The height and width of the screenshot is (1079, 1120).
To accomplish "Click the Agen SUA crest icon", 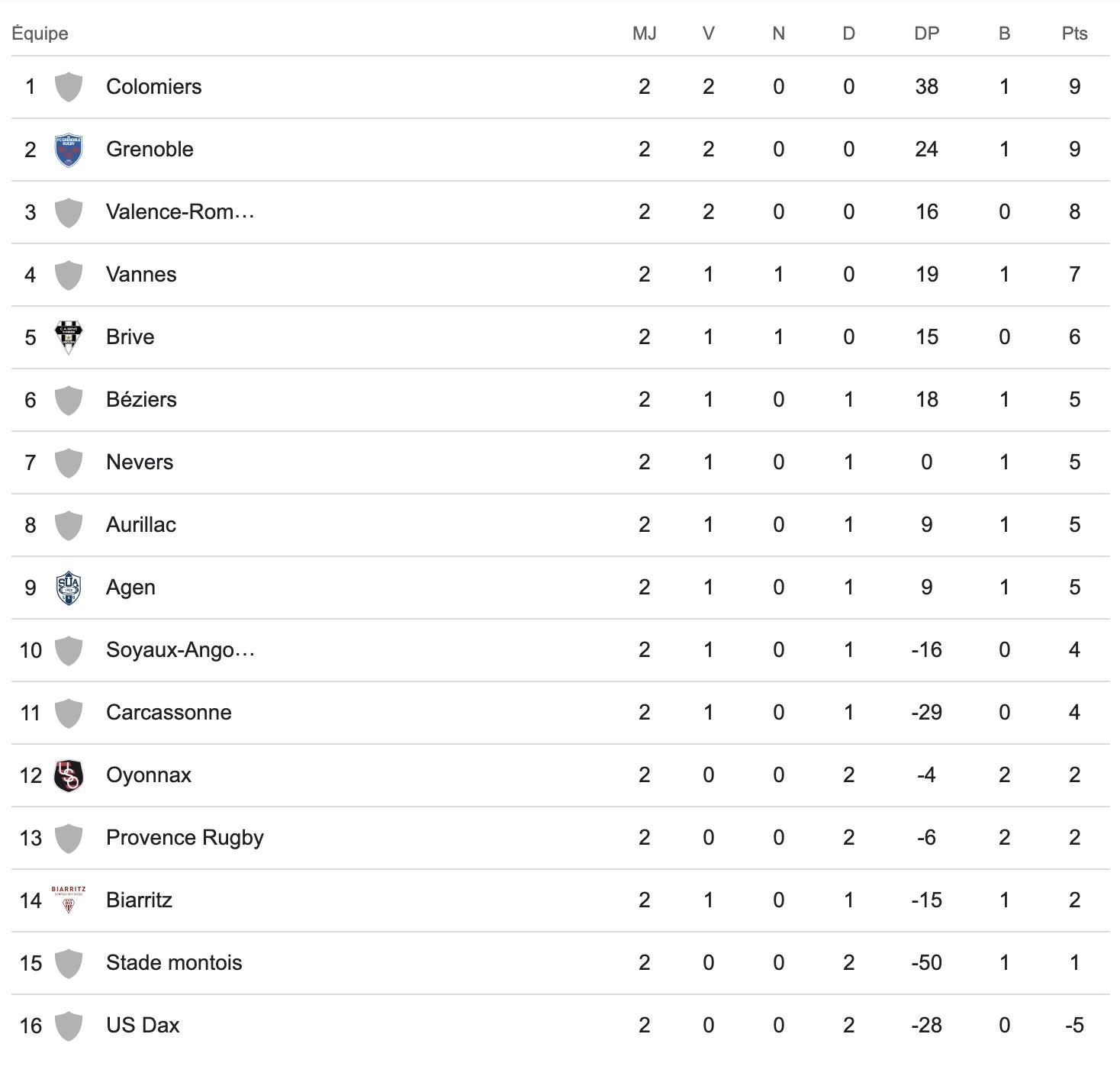I will click(x=69, y=588).
